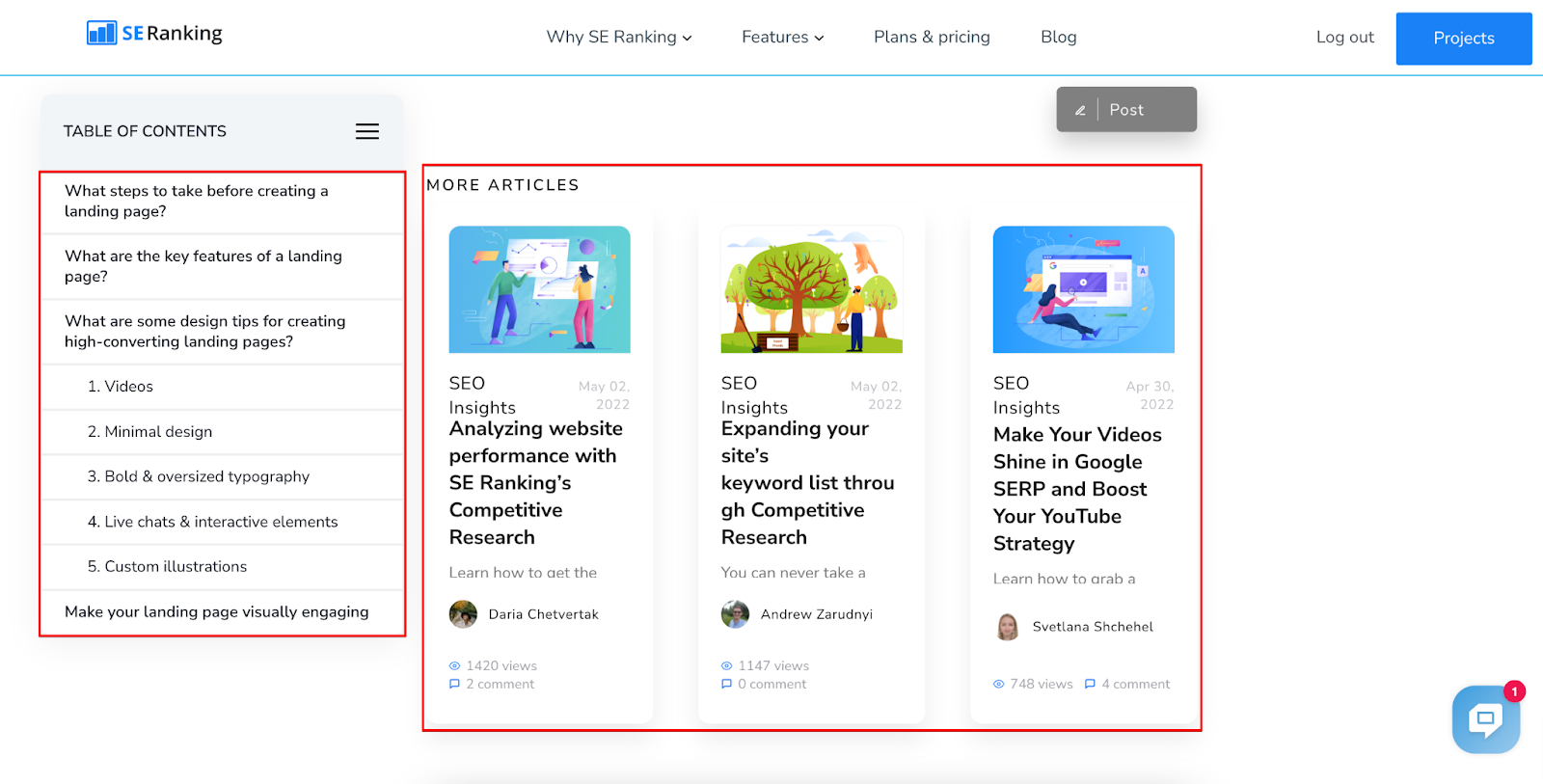Click the '1420 views' count
Image resolution: width=1543 pixels, height=784 pixels.
pyautogui.click(x=501, y=666)
